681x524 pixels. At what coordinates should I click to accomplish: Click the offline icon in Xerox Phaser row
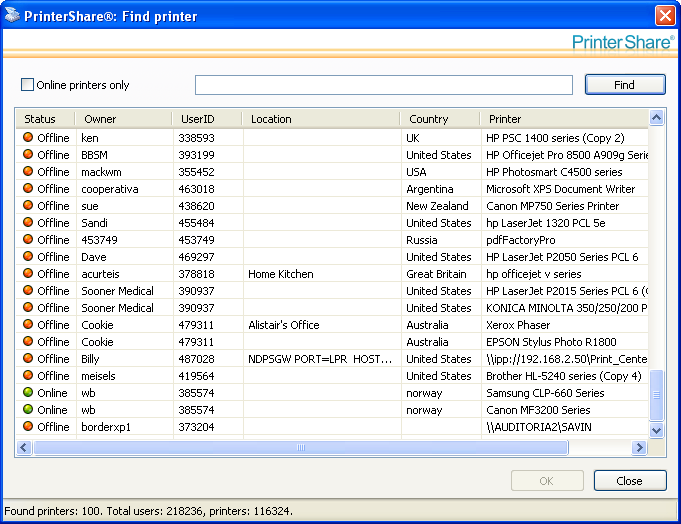(28, 324)
